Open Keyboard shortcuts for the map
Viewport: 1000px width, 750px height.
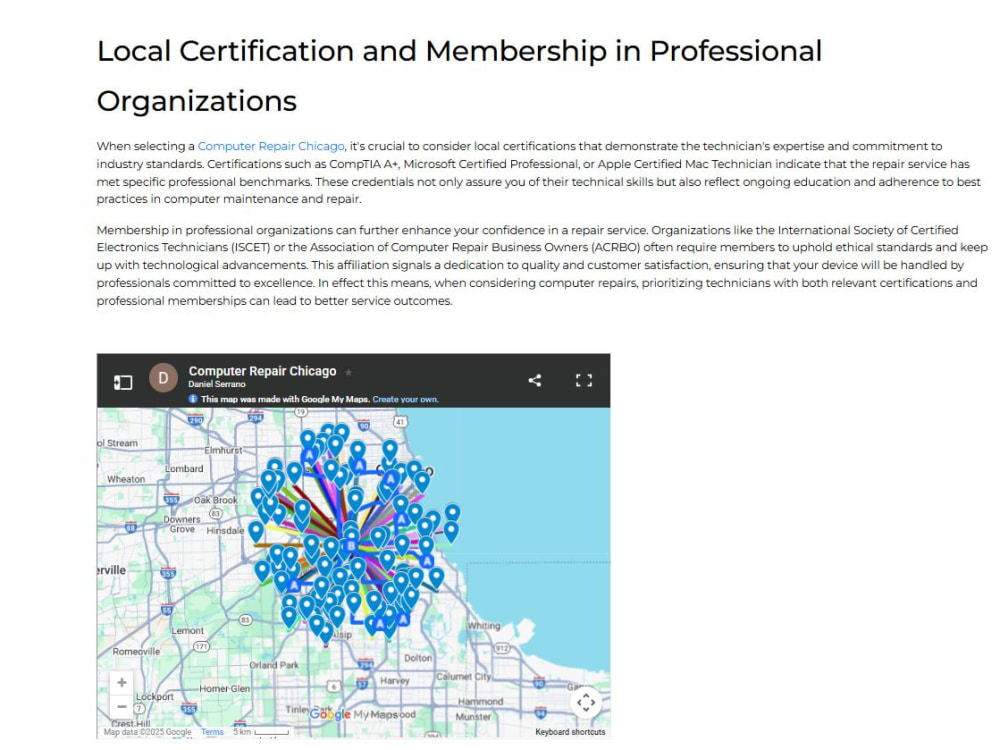click(x=570, y=732)
